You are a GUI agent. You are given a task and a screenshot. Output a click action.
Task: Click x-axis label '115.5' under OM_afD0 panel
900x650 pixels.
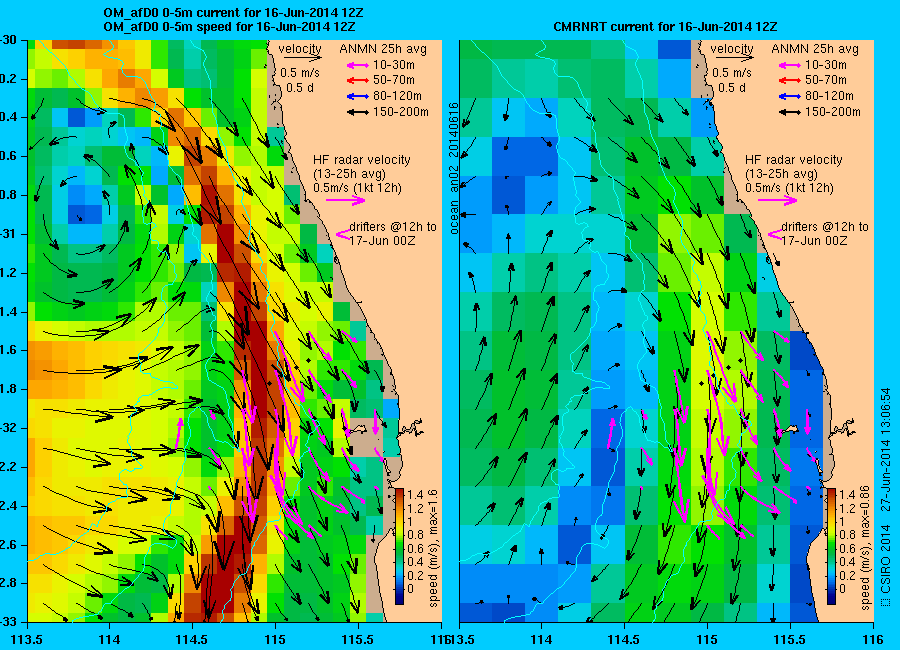click(358, 640)
